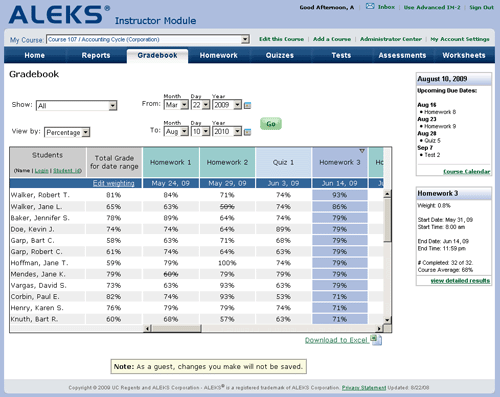Click student name Walker, Robert T.
This screenshot has width=500, height=397.
(40, 195)
